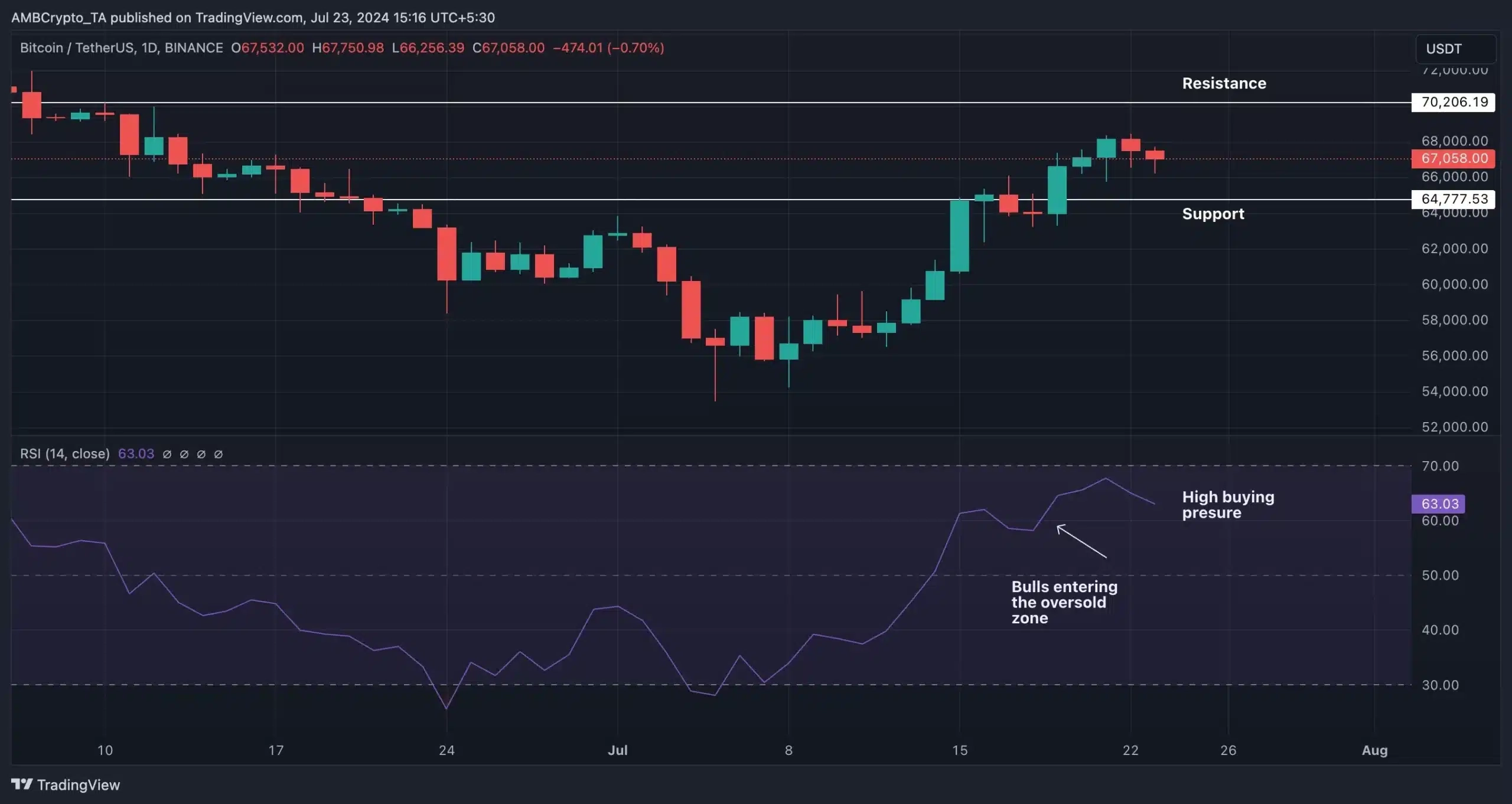1512x804 pixels.
Task: Click the high value H67,750.98
Action: (348, 48)
